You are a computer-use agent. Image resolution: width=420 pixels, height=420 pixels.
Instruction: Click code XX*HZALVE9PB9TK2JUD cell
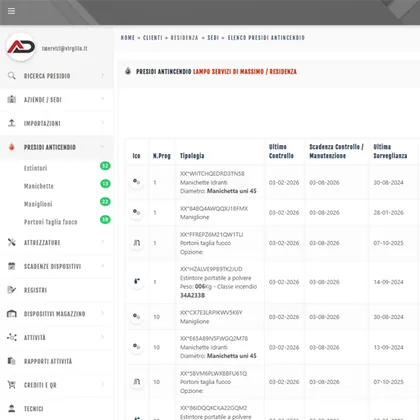click(211, 269)
